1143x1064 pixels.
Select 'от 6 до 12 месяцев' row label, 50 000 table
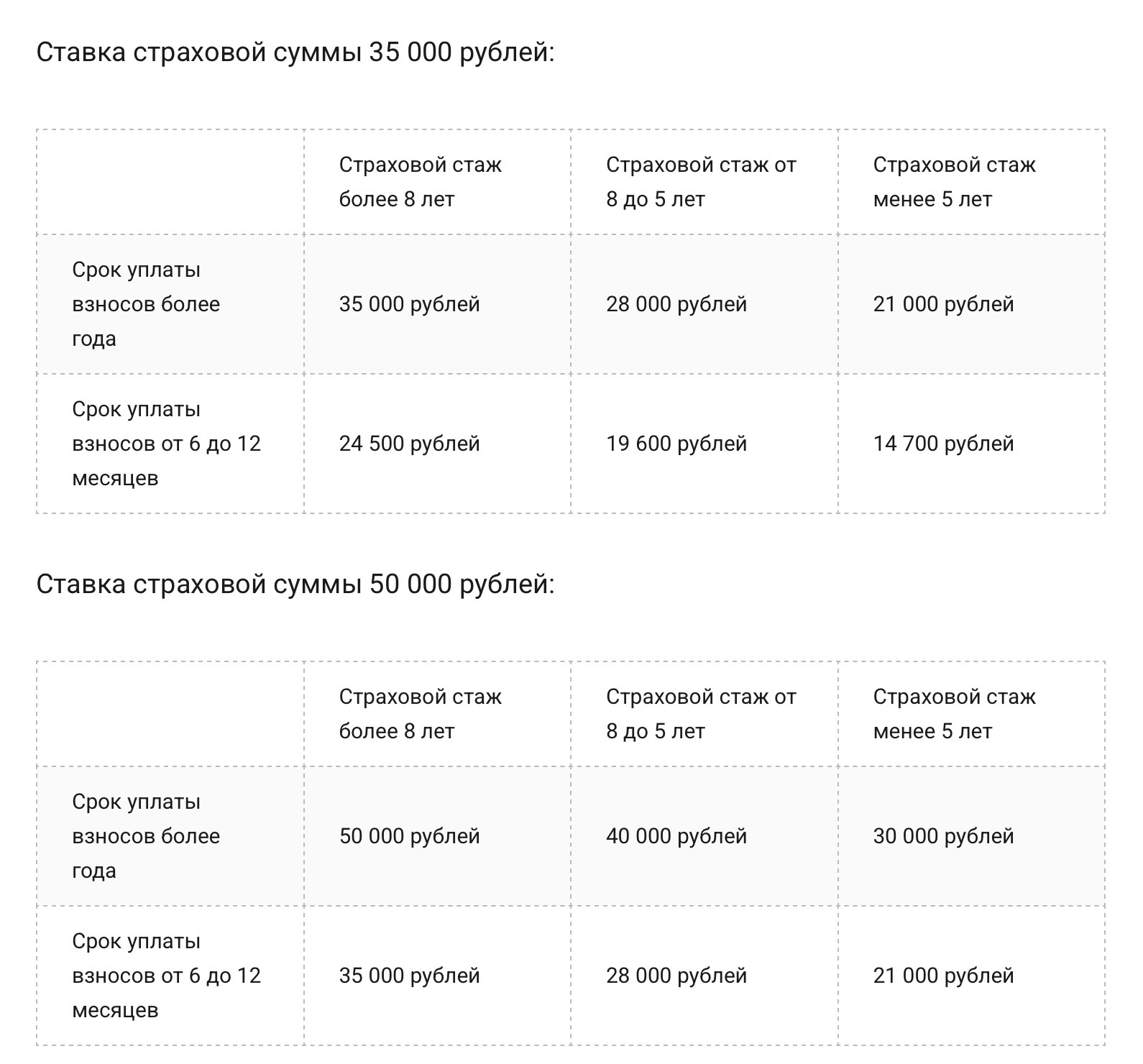coord(166,976)
